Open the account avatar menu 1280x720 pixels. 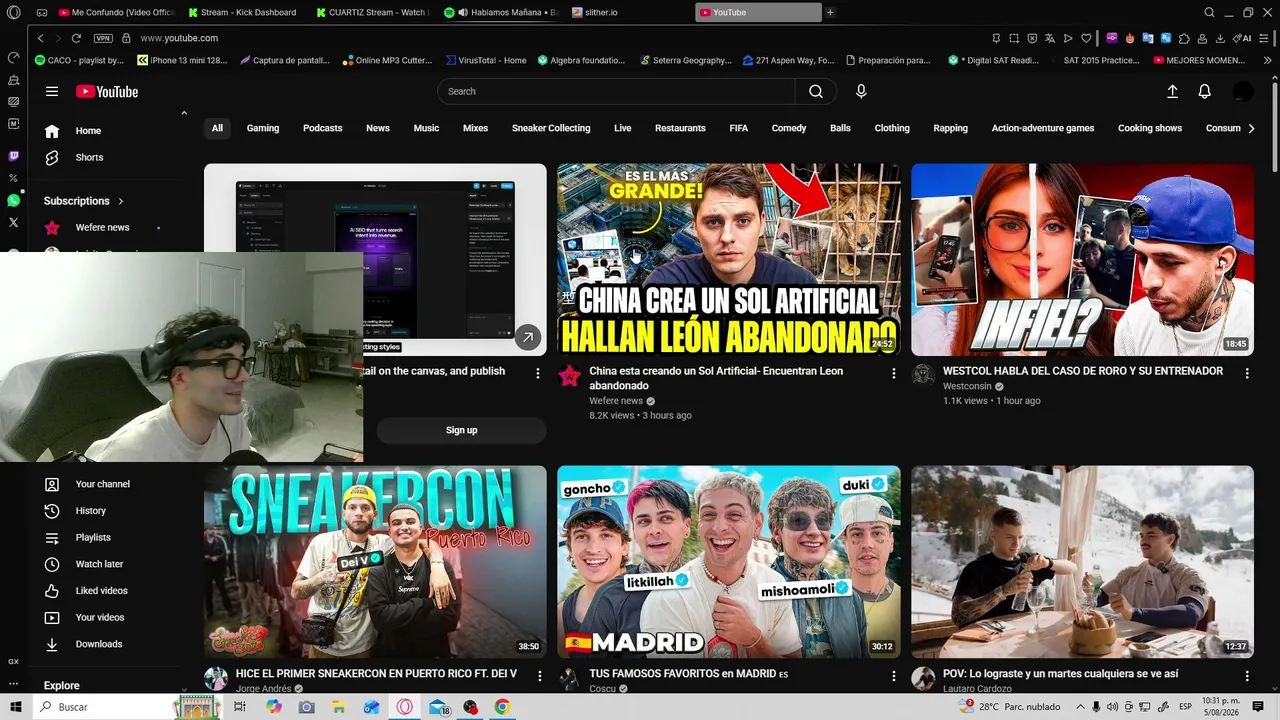(x=1243, y=91)
